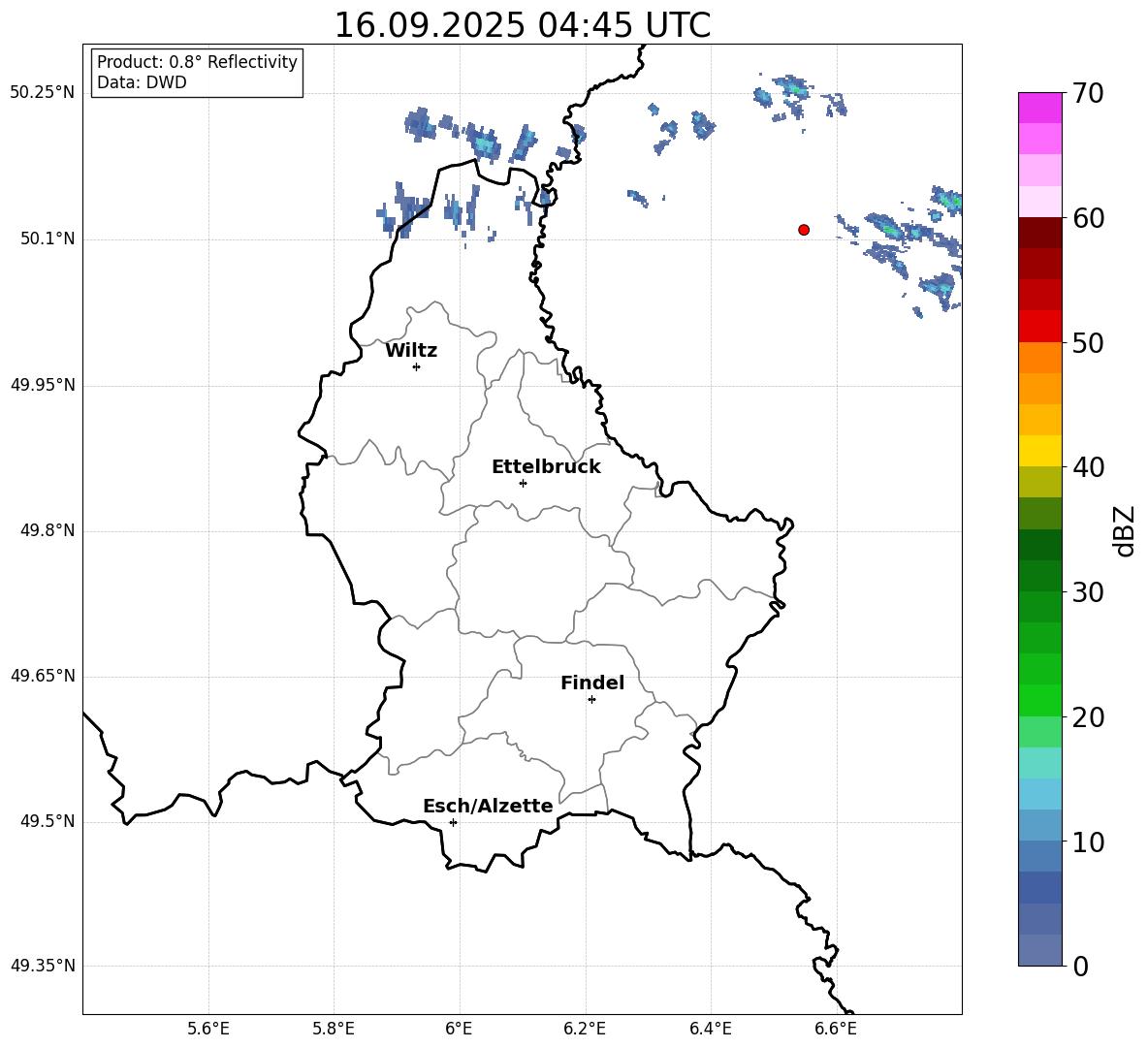Click the 49.65°N latitude label

coord(43,676)
